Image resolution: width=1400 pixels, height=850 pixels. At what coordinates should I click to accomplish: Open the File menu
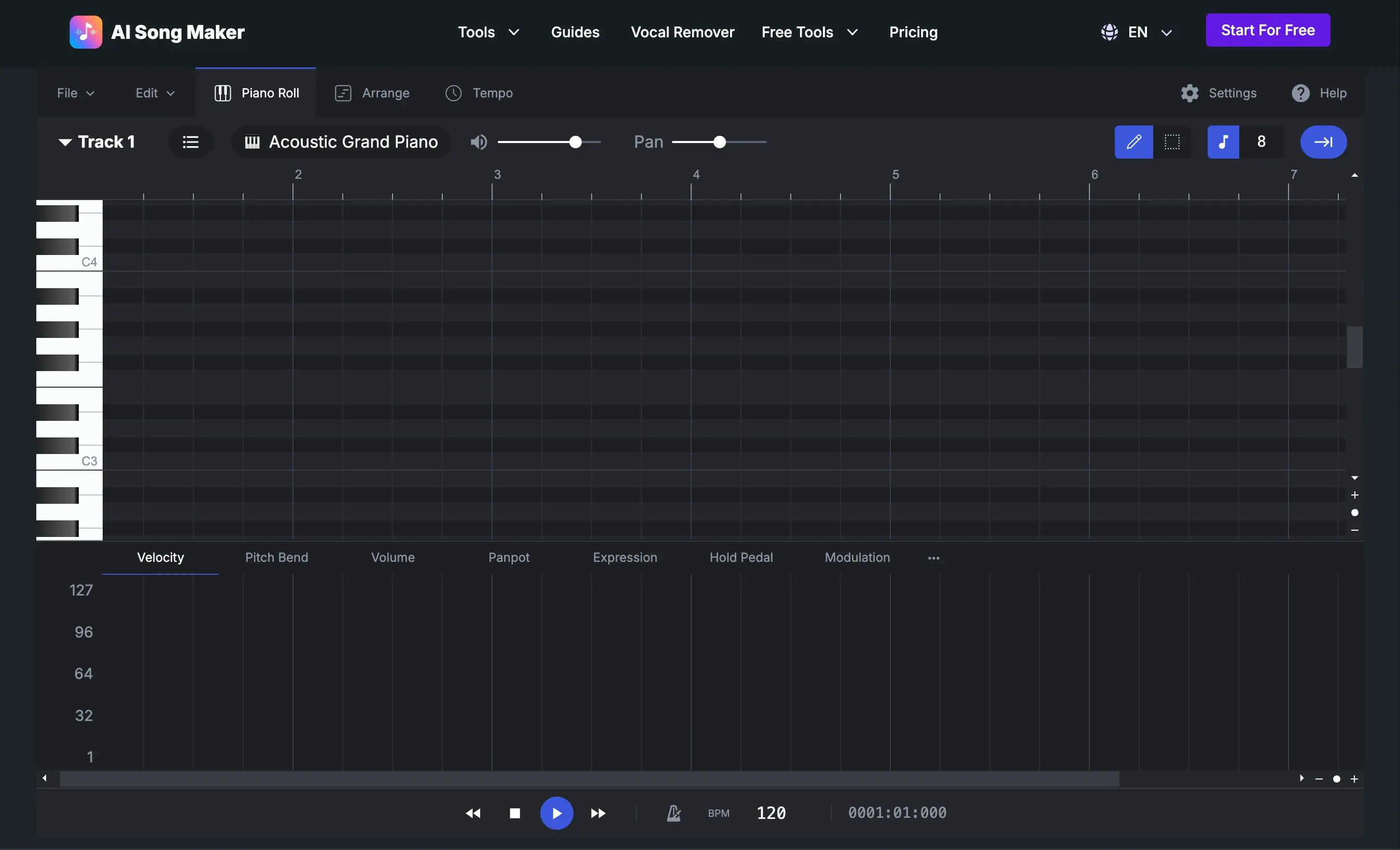[x=76, y=93]
